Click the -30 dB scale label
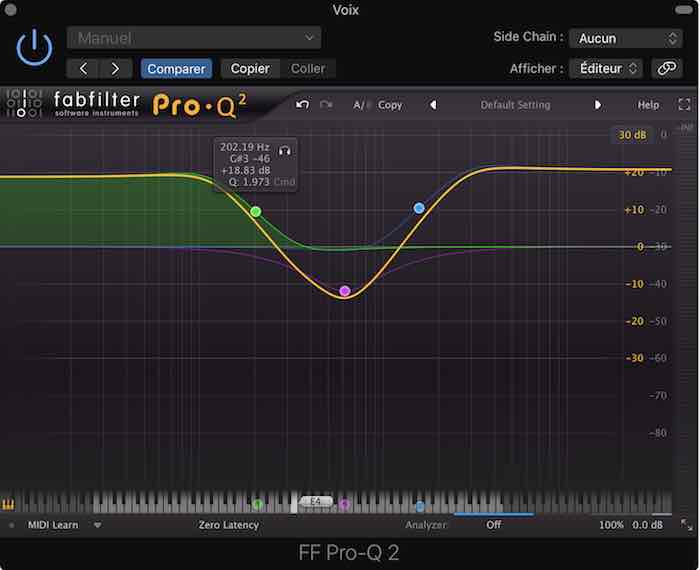This screenshot has width=700, height=570. 634,358
